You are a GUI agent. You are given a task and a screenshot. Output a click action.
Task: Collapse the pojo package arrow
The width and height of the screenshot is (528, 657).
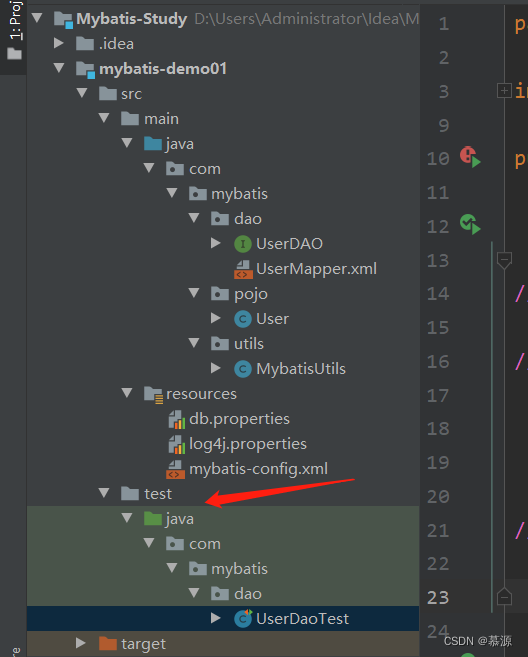(194, 293)
